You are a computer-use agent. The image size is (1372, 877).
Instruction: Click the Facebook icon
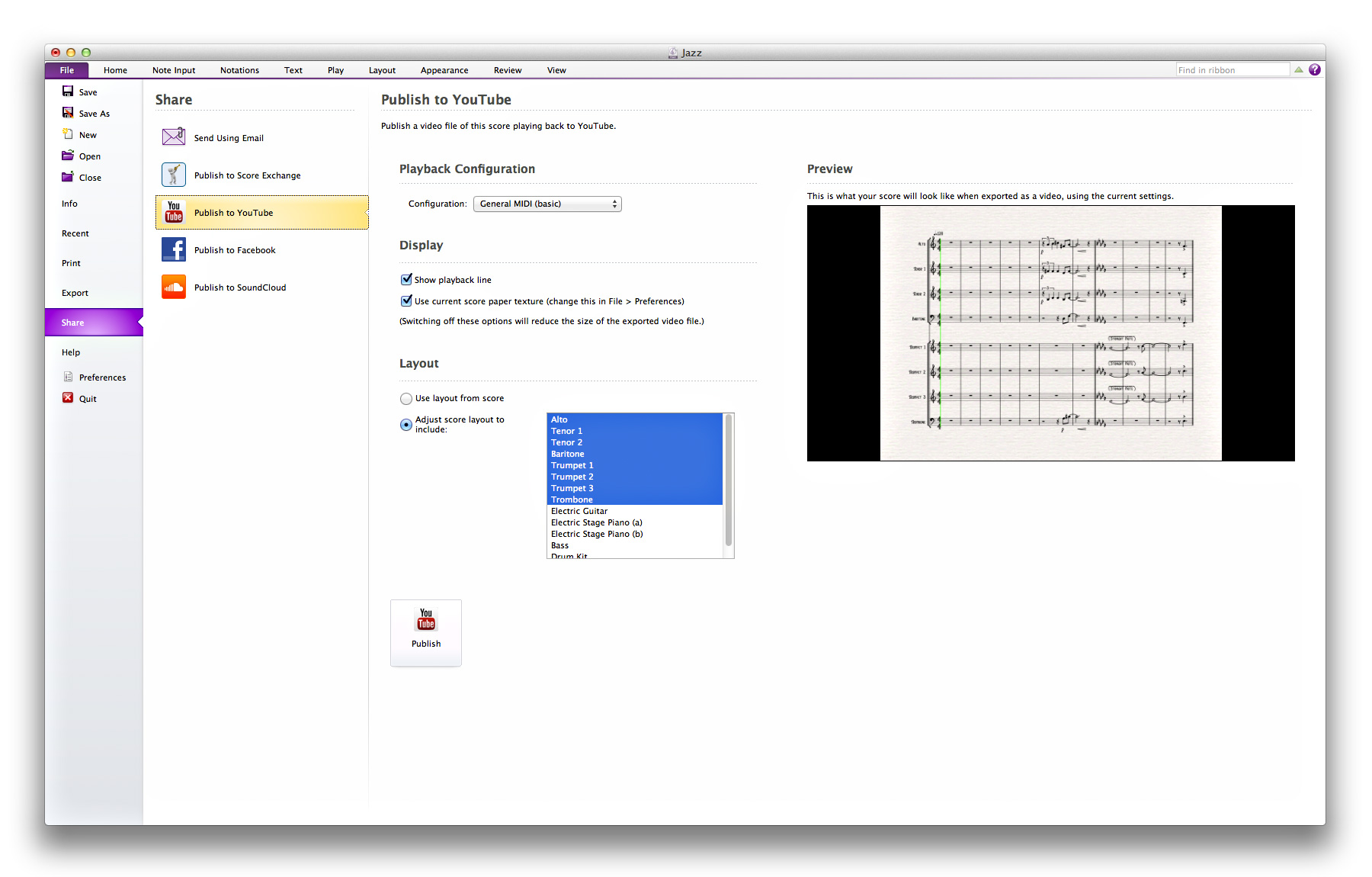tap(174, 249)
